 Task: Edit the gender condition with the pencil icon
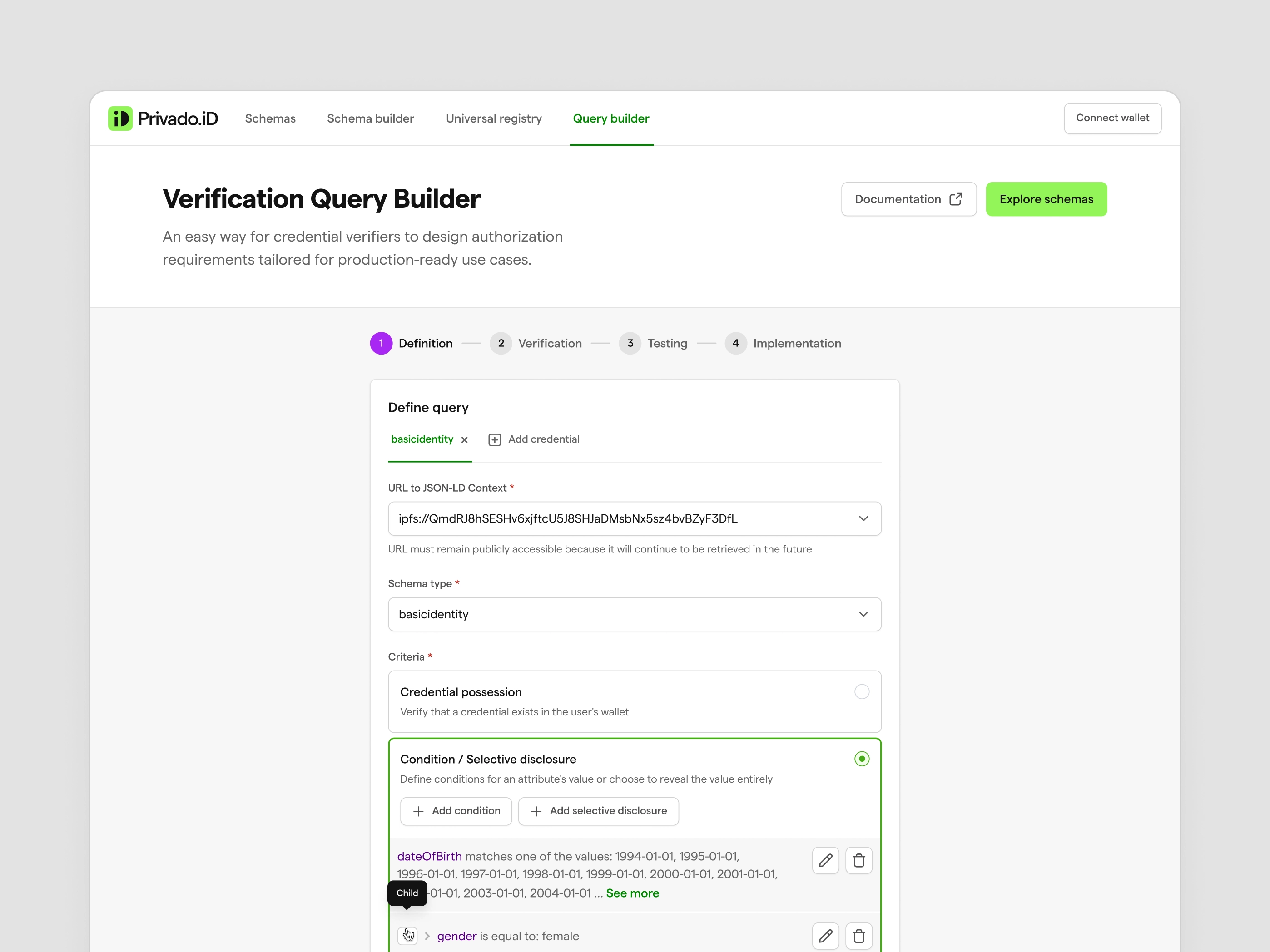[x=826, y=935]
